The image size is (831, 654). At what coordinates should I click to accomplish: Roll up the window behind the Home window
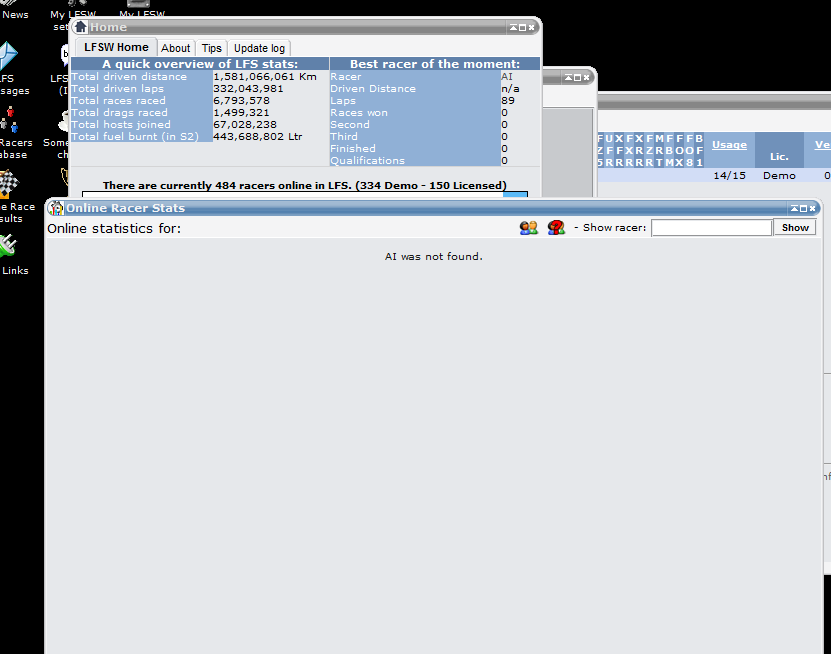[x=569, y=77]
